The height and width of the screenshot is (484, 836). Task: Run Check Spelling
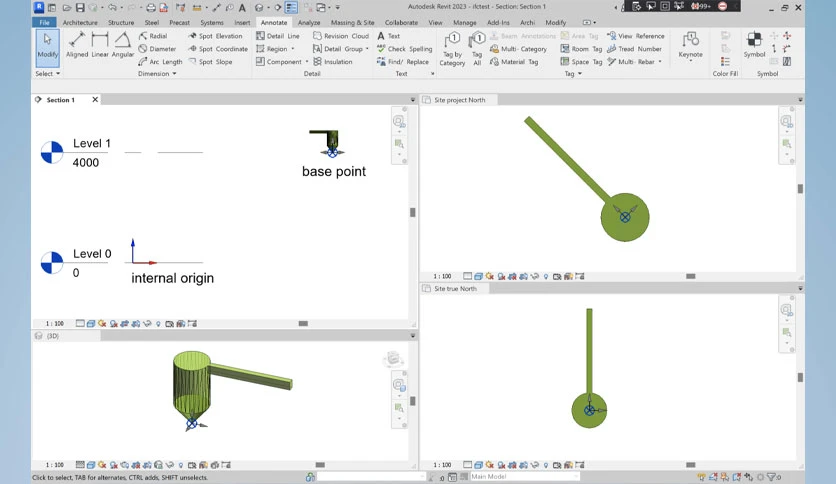coord(405,49)
